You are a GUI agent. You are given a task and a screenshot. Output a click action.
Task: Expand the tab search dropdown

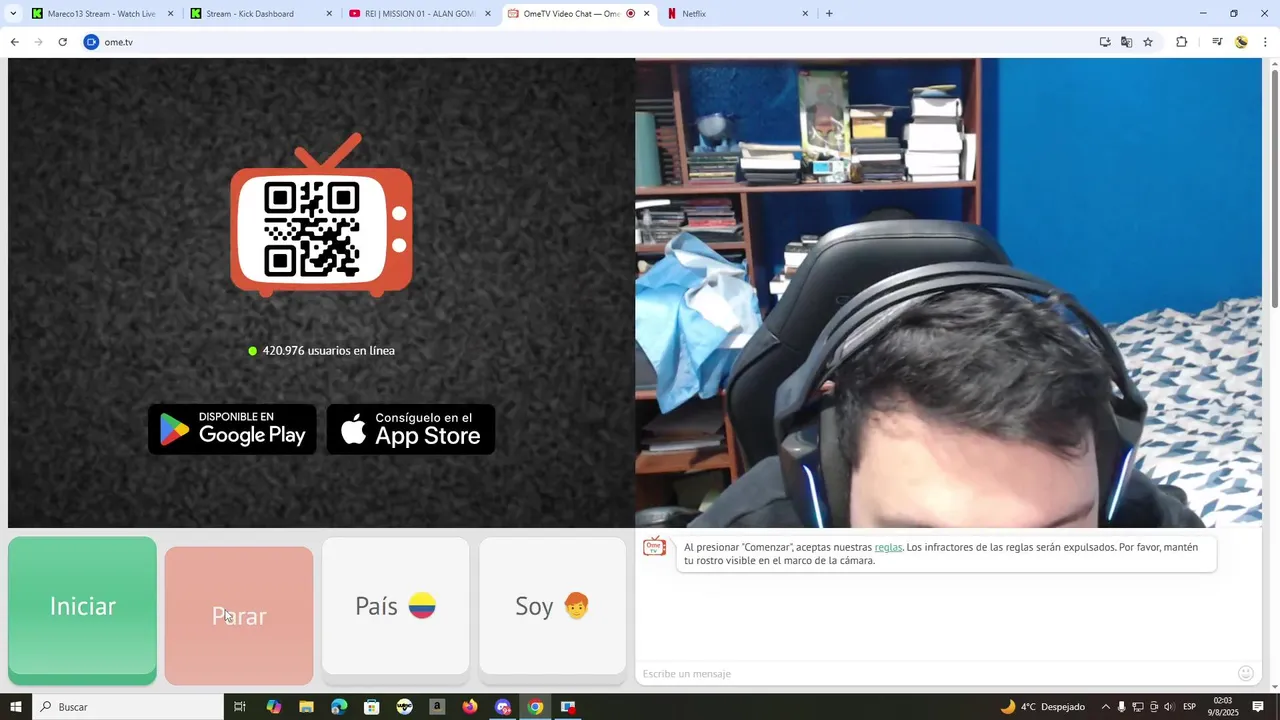coord(13,14)
